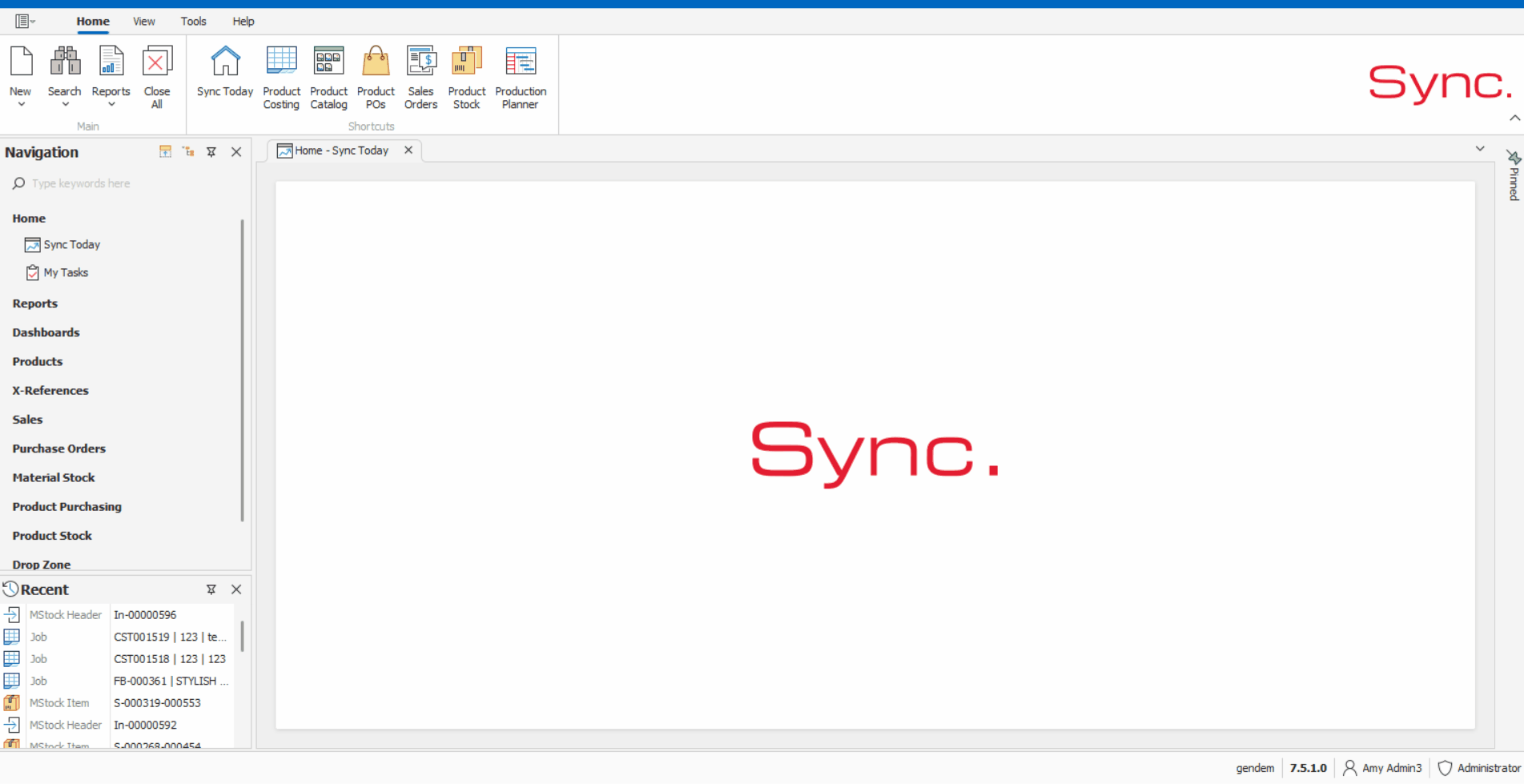Switch to the View ribbon tab
Image resolution: width=1524 pixels, height=784 pixels.
(144, 22)
